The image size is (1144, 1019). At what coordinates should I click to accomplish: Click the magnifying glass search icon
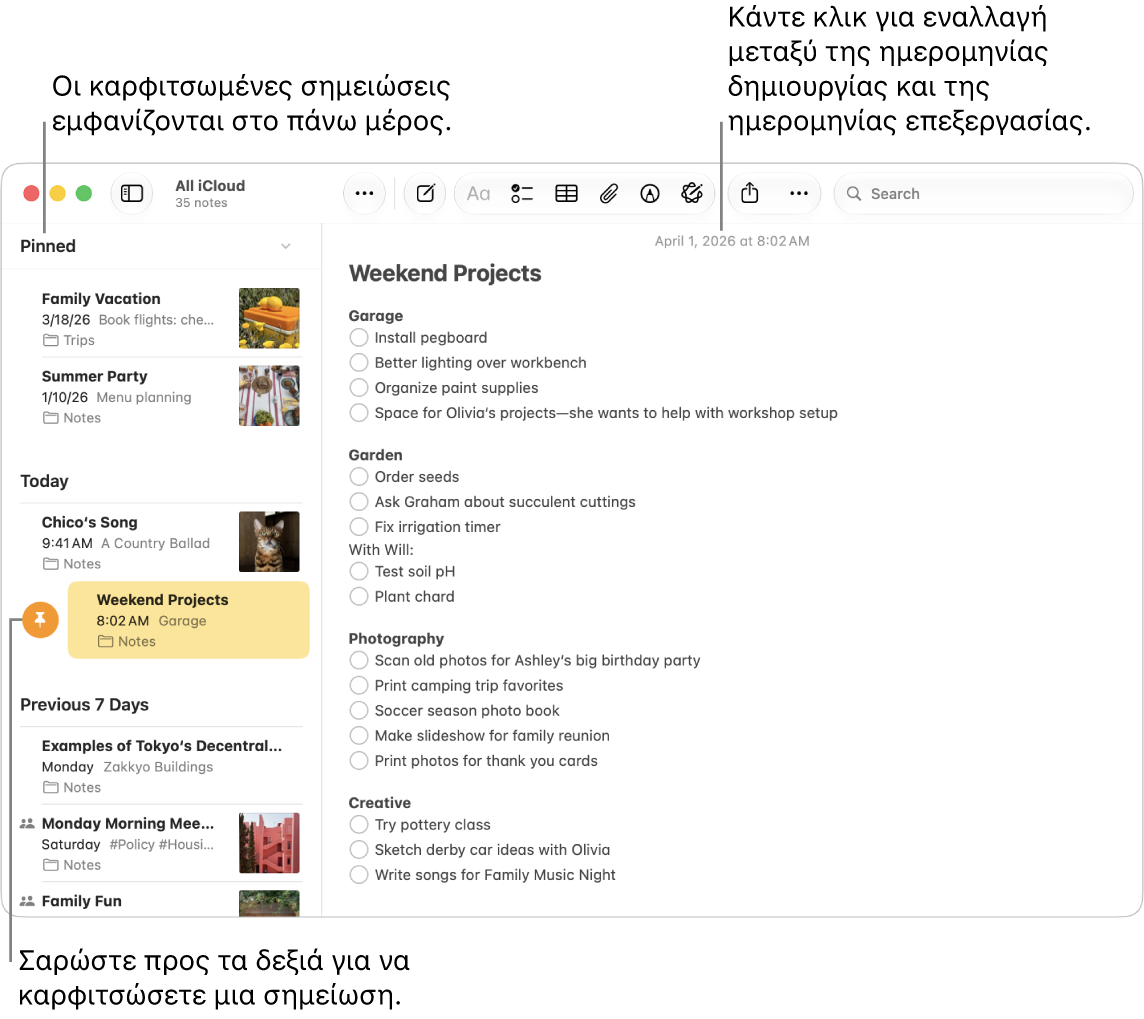coord(854,193)
